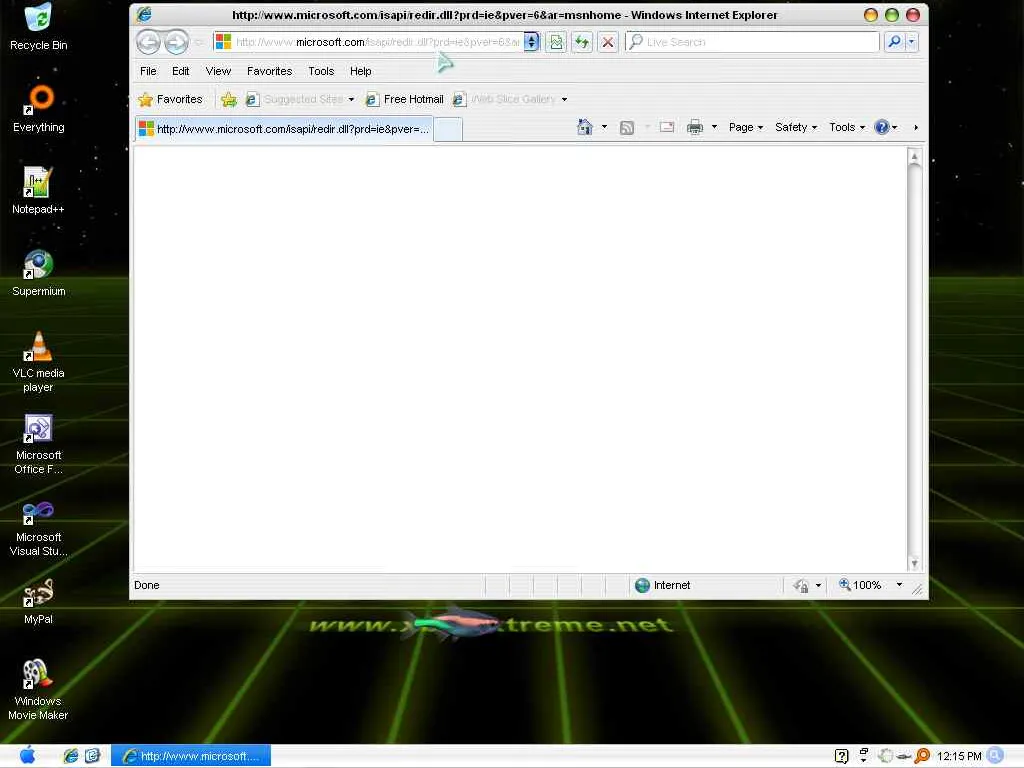Expand the zoom level dropdown arrow
Image resolution: width=1024 pixels, height=768 pixels.
(899, 585)
